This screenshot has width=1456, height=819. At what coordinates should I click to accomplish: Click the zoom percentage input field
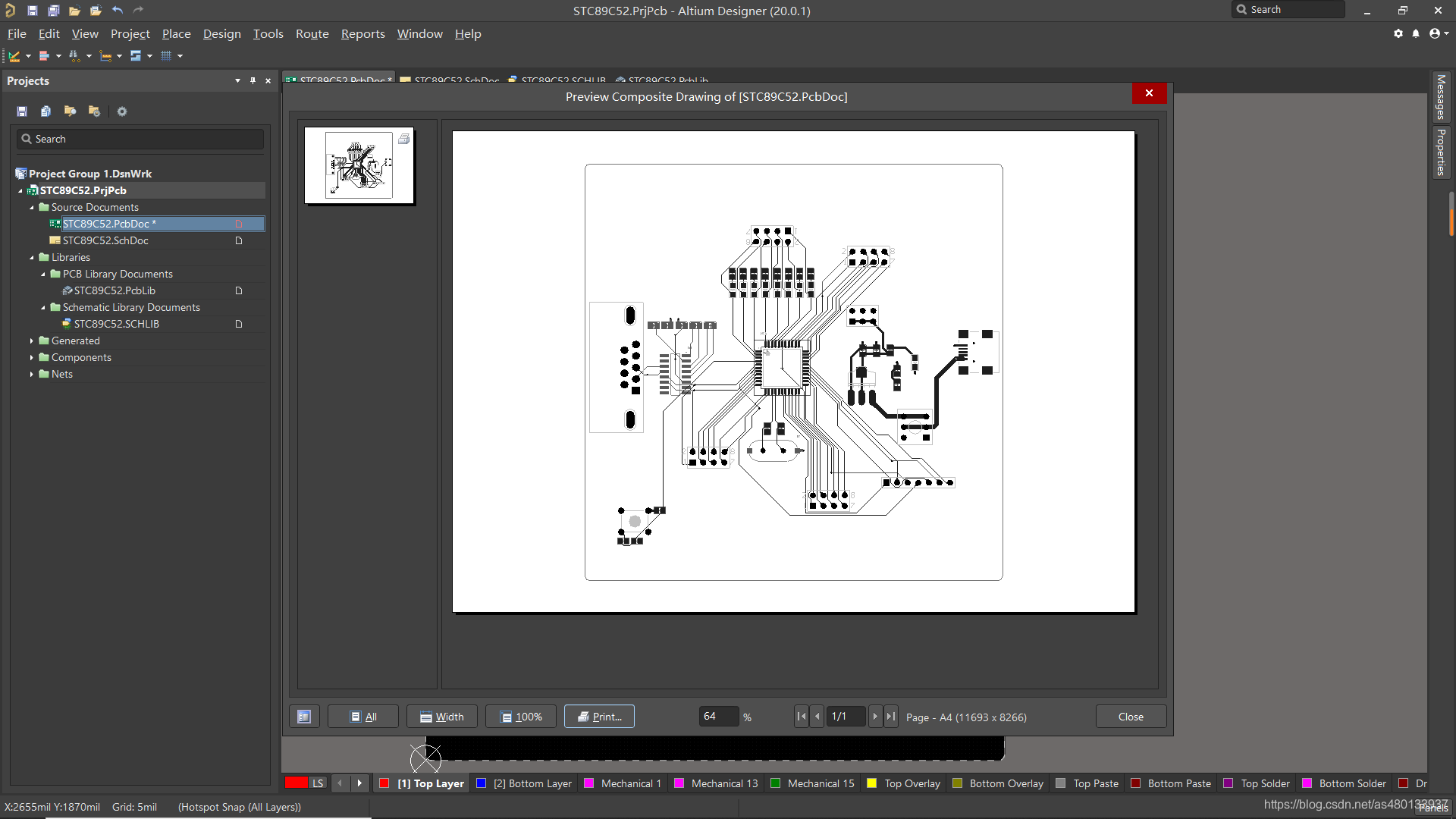pyautogui.click(x=717, y=717)
